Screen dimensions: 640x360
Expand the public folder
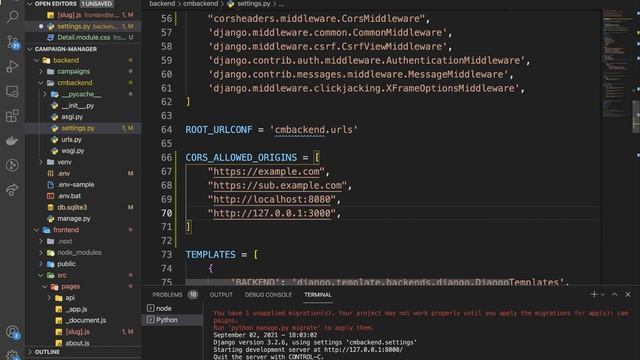coord(41,264)
